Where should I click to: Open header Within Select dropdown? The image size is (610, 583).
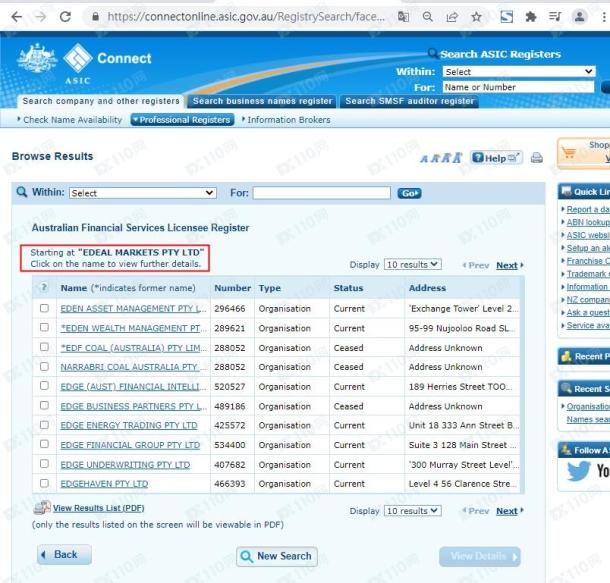[x=519, y=72]
